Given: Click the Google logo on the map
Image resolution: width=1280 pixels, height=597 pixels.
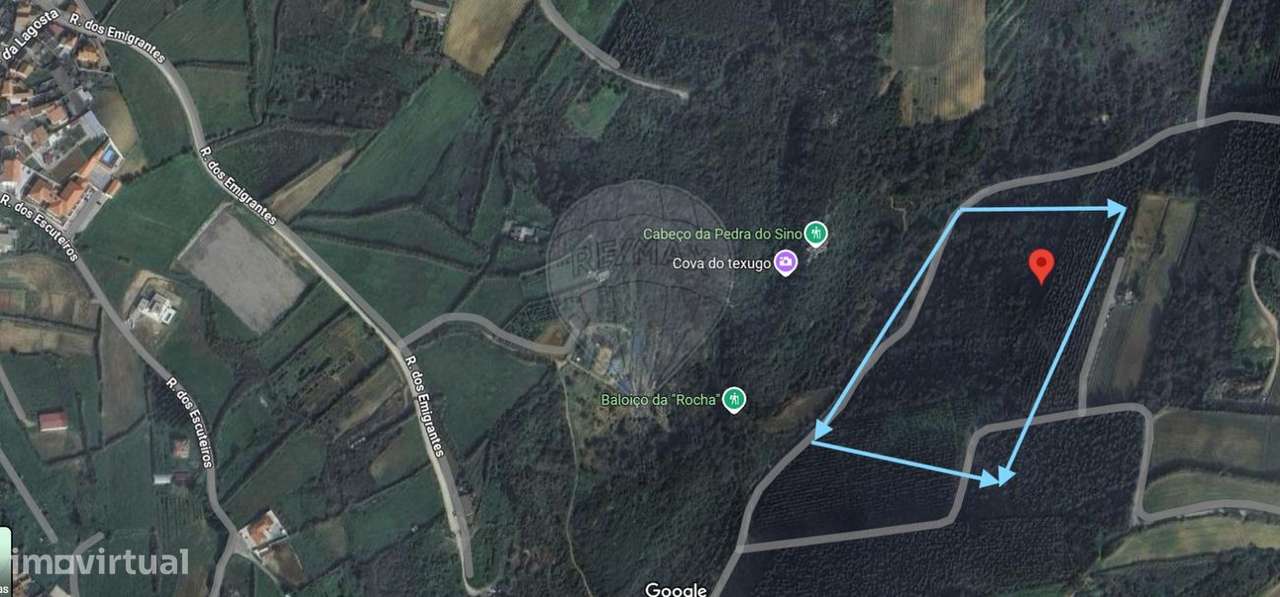Looking at the screenshot, I should (x=675, y=588).
